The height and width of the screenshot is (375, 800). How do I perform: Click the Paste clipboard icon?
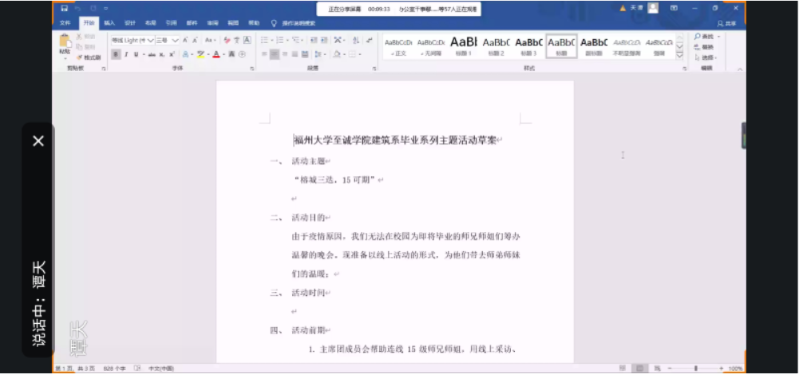(x=65, y=43)
